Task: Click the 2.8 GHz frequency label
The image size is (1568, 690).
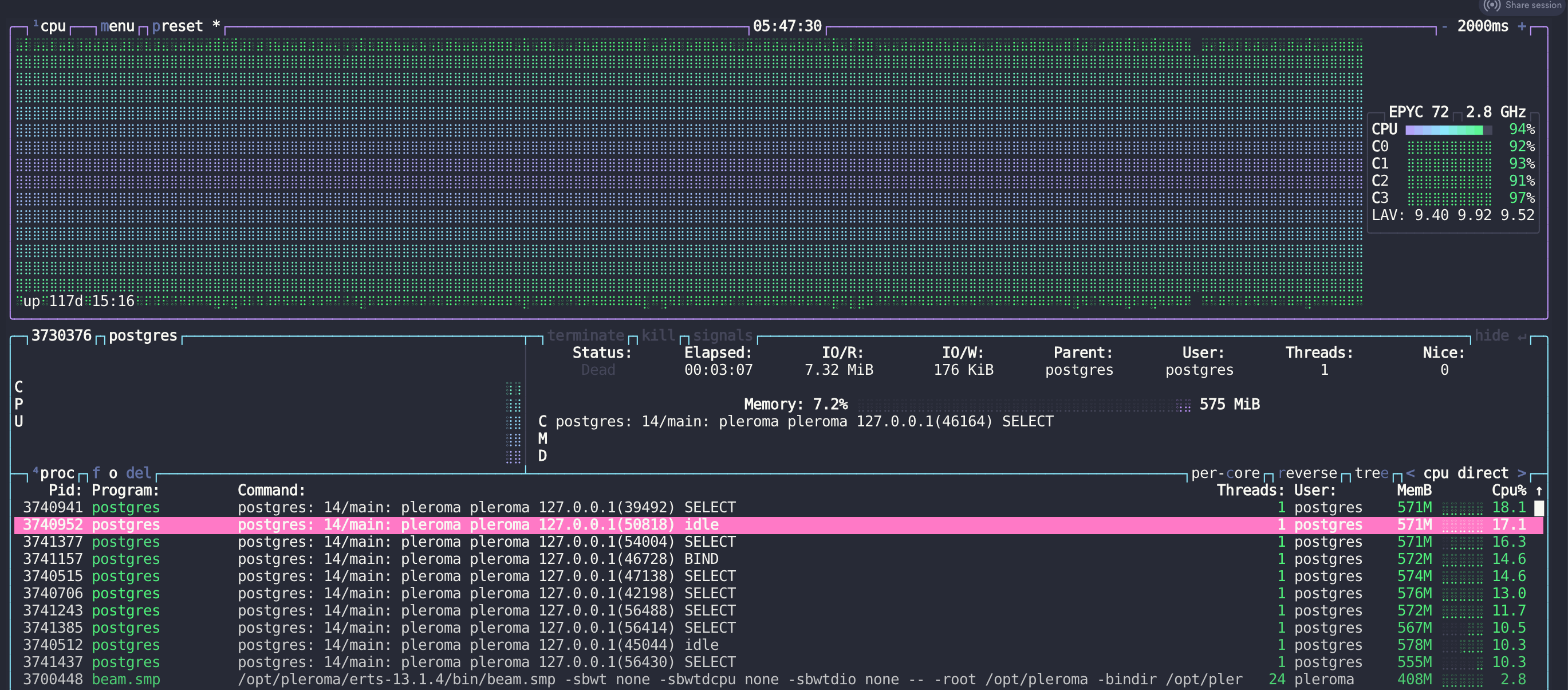Action: point(1496,112)
